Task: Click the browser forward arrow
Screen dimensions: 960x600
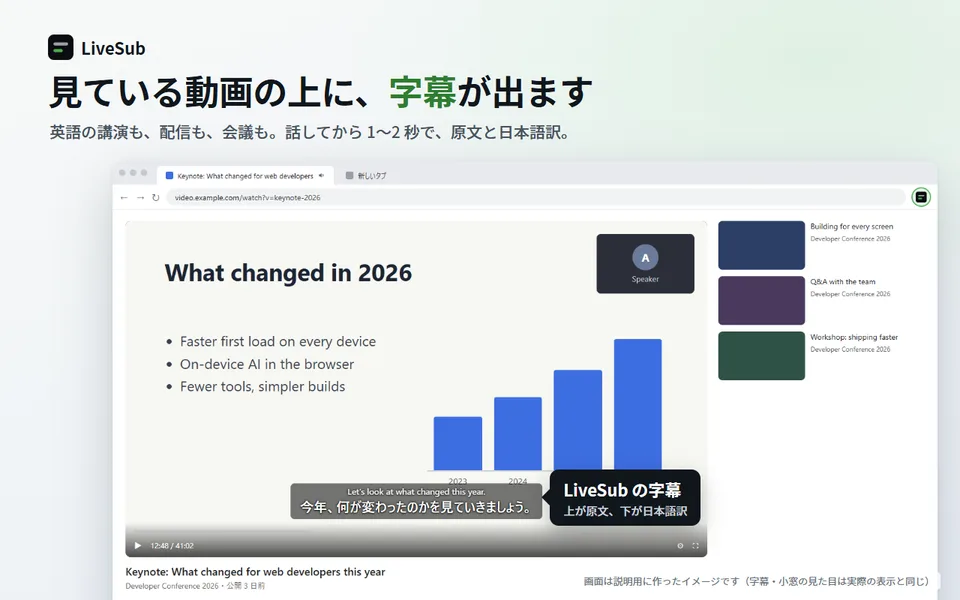Action: pos(140,198)
